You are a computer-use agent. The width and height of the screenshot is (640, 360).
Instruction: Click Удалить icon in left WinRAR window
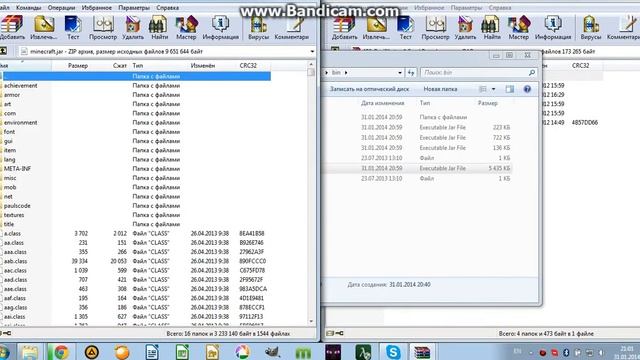click(133, 24)
